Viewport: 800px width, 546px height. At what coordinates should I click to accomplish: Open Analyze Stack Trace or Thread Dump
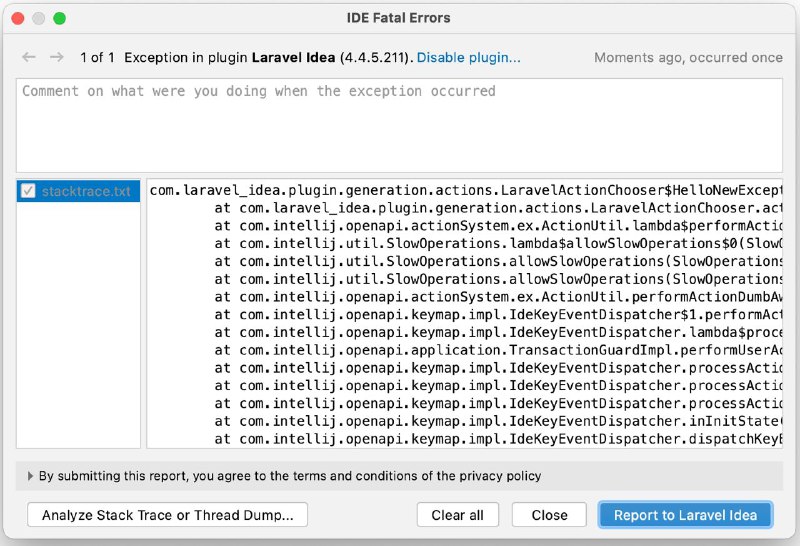click(x=167, y=515)
